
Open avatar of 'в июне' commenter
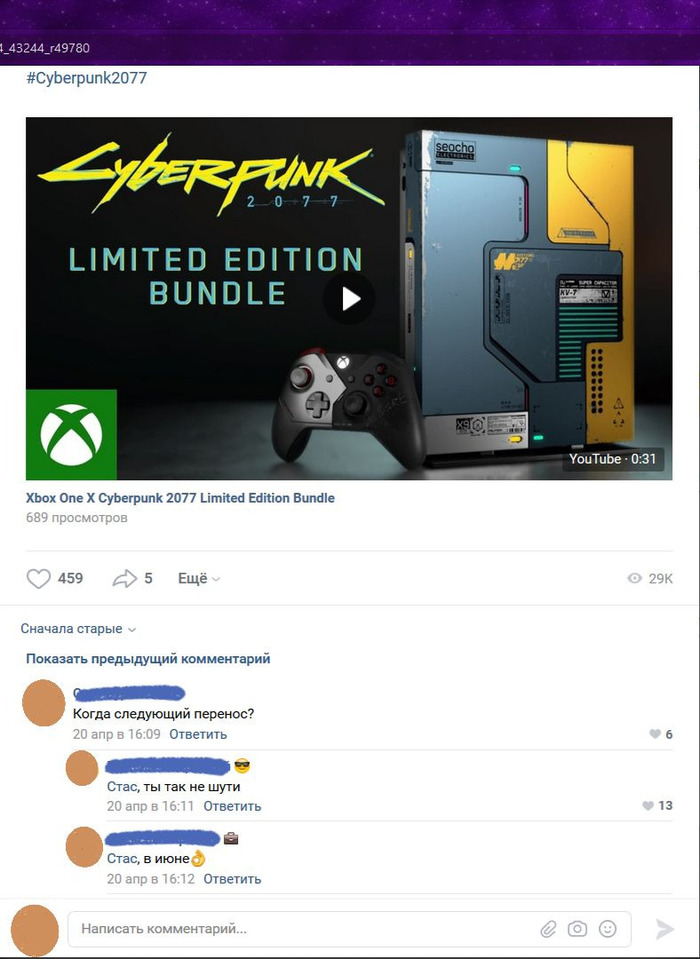[84, 847]
